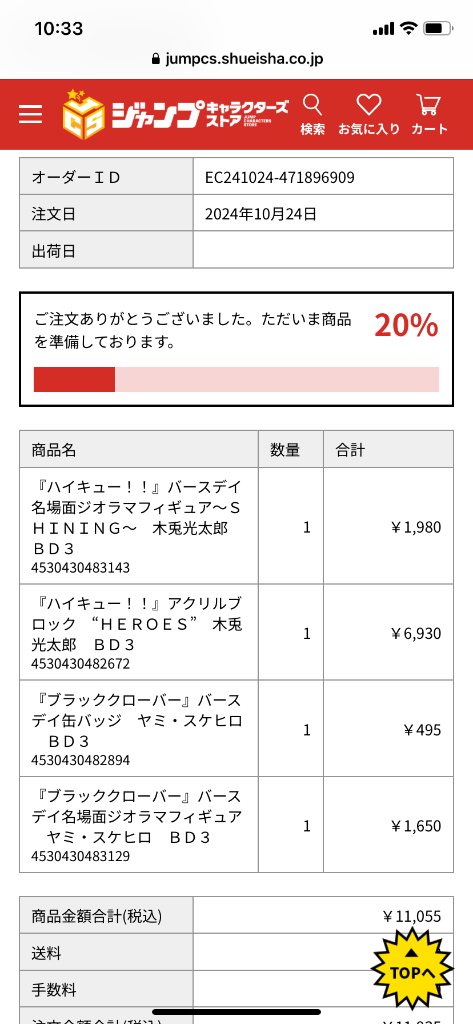Screen dimensions: 473x1024
Task: Open the shopping cart
Action: [x=429, y=114]
